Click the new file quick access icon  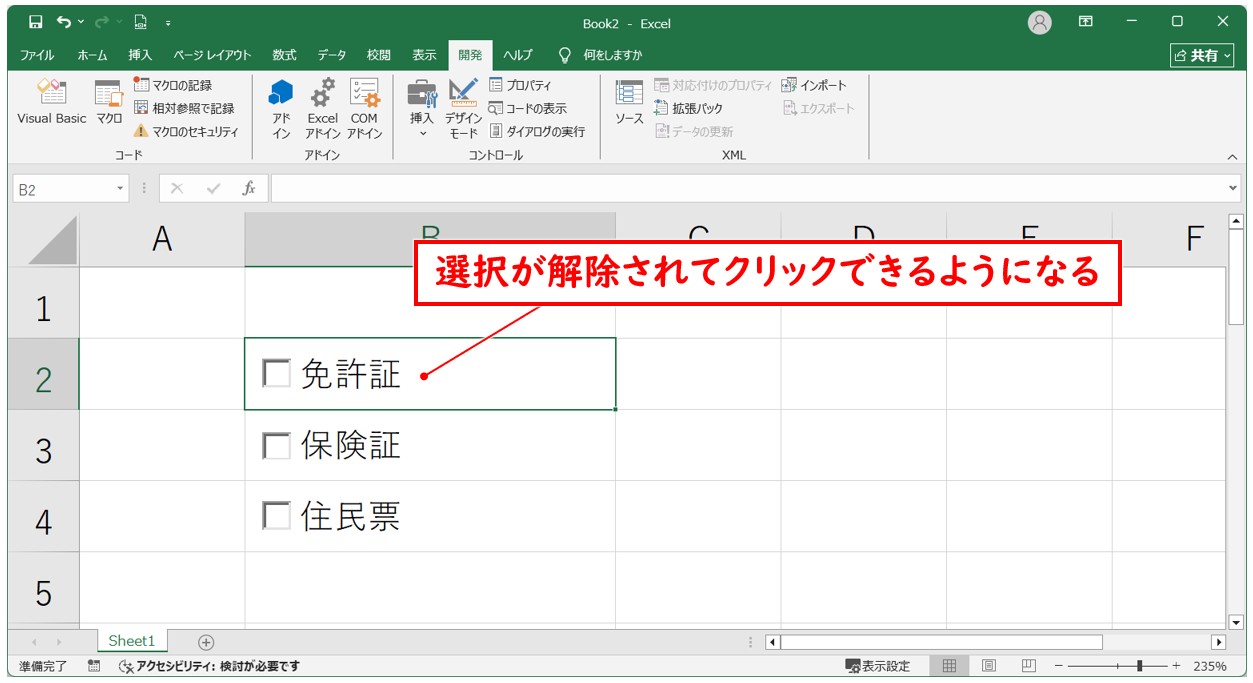point(140,22)
